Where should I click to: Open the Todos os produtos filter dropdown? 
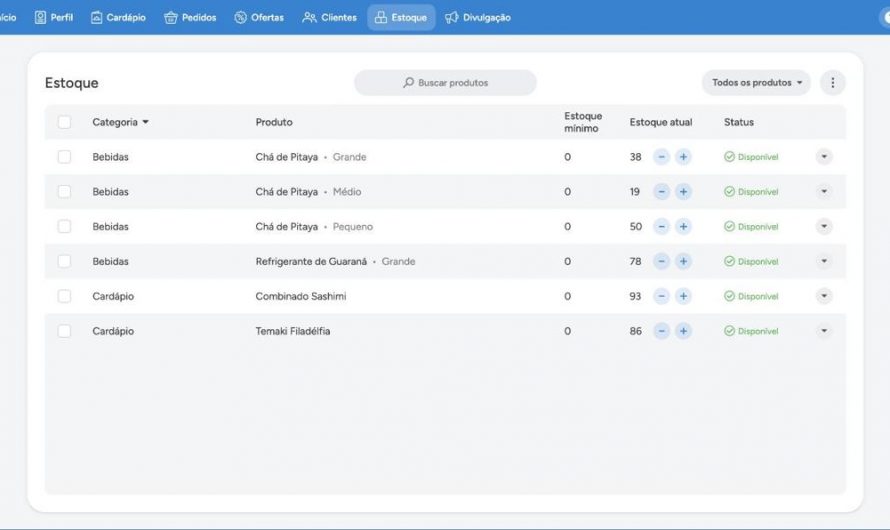pyautogui.click(x=756, y=83)
